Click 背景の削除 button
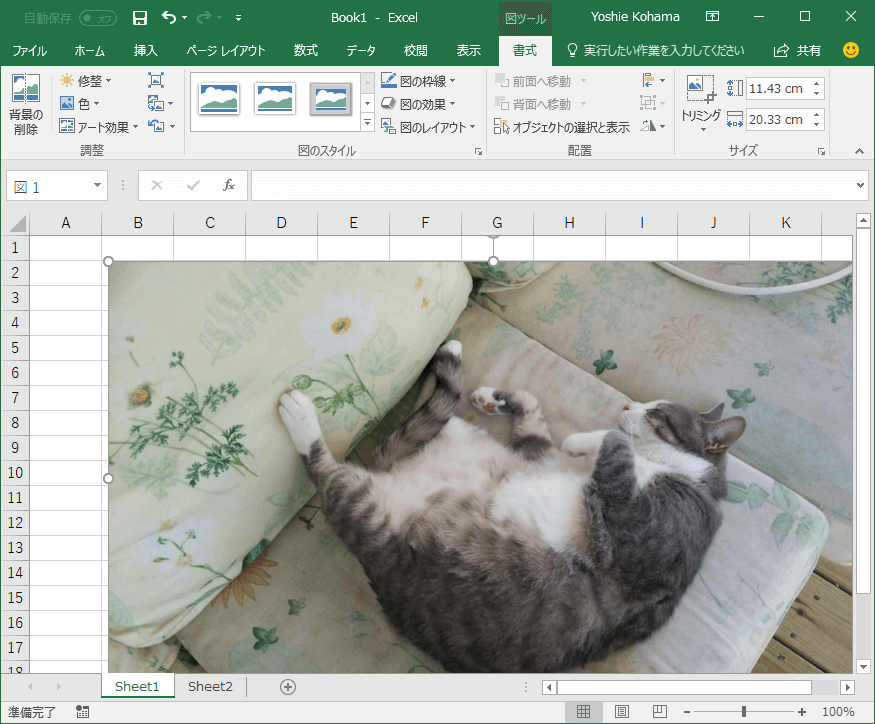 26,104
